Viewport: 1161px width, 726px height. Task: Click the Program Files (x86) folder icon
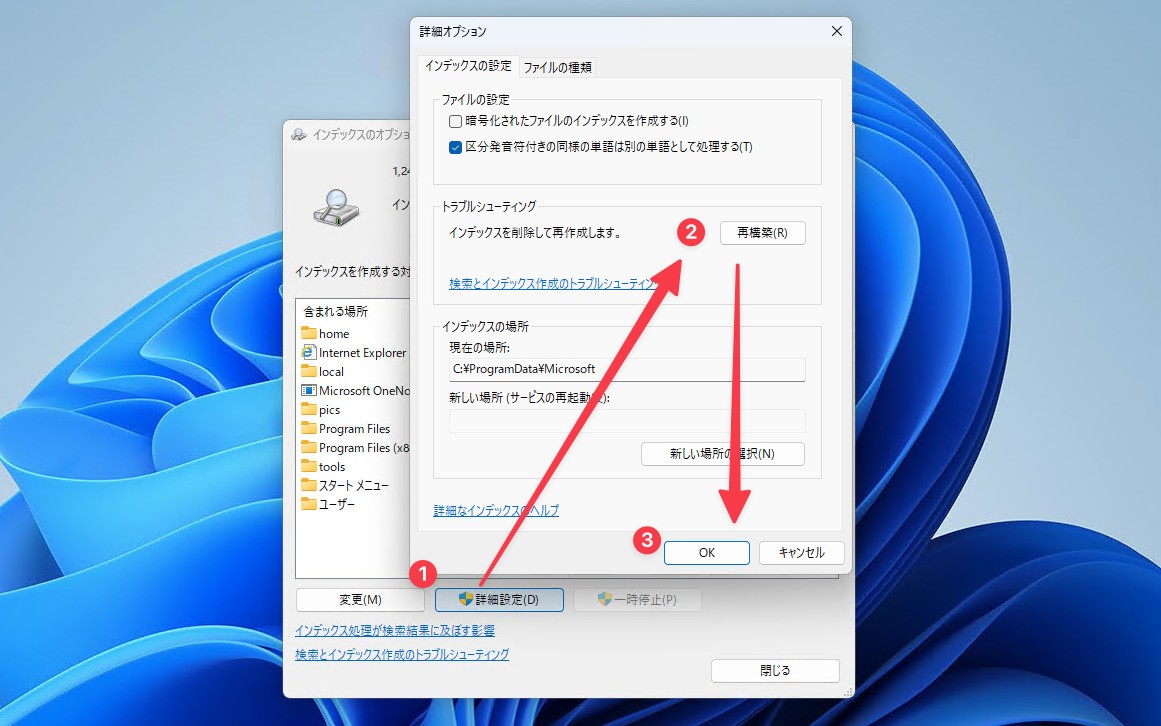click(x=309, y=448)
